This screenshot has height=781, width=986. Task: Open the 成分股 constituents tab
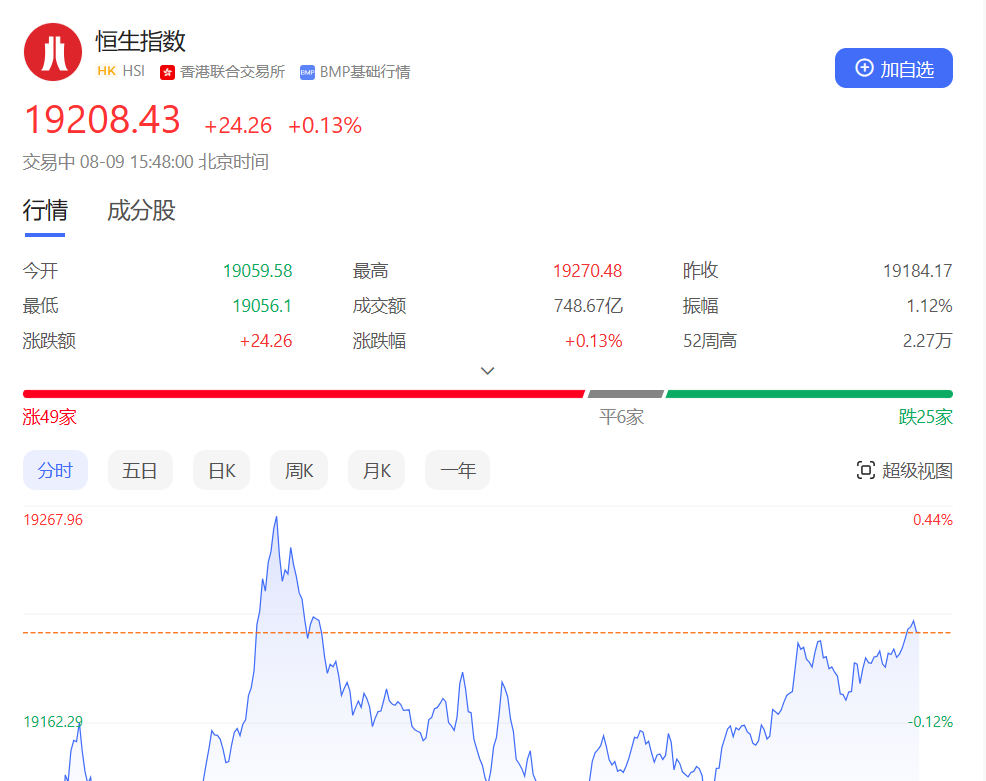(x=141, y=211)
